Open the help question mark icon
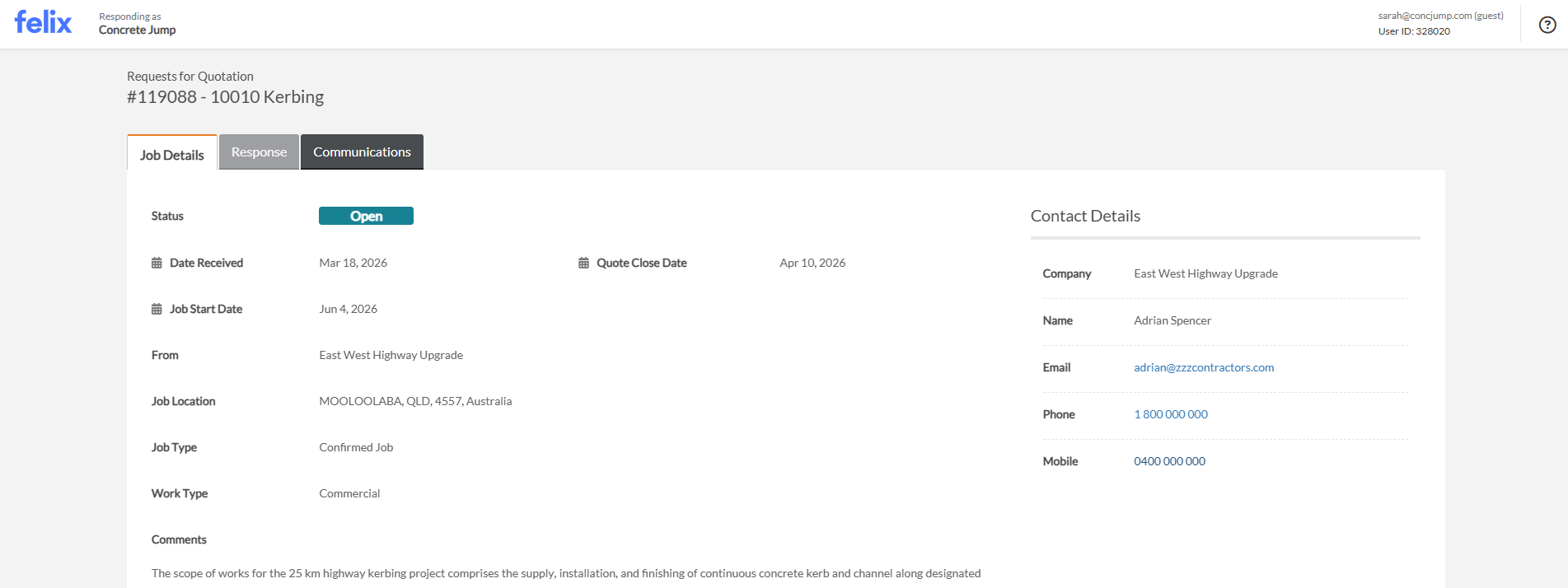The image size is (1568, 588). (x=1547, y=25)
